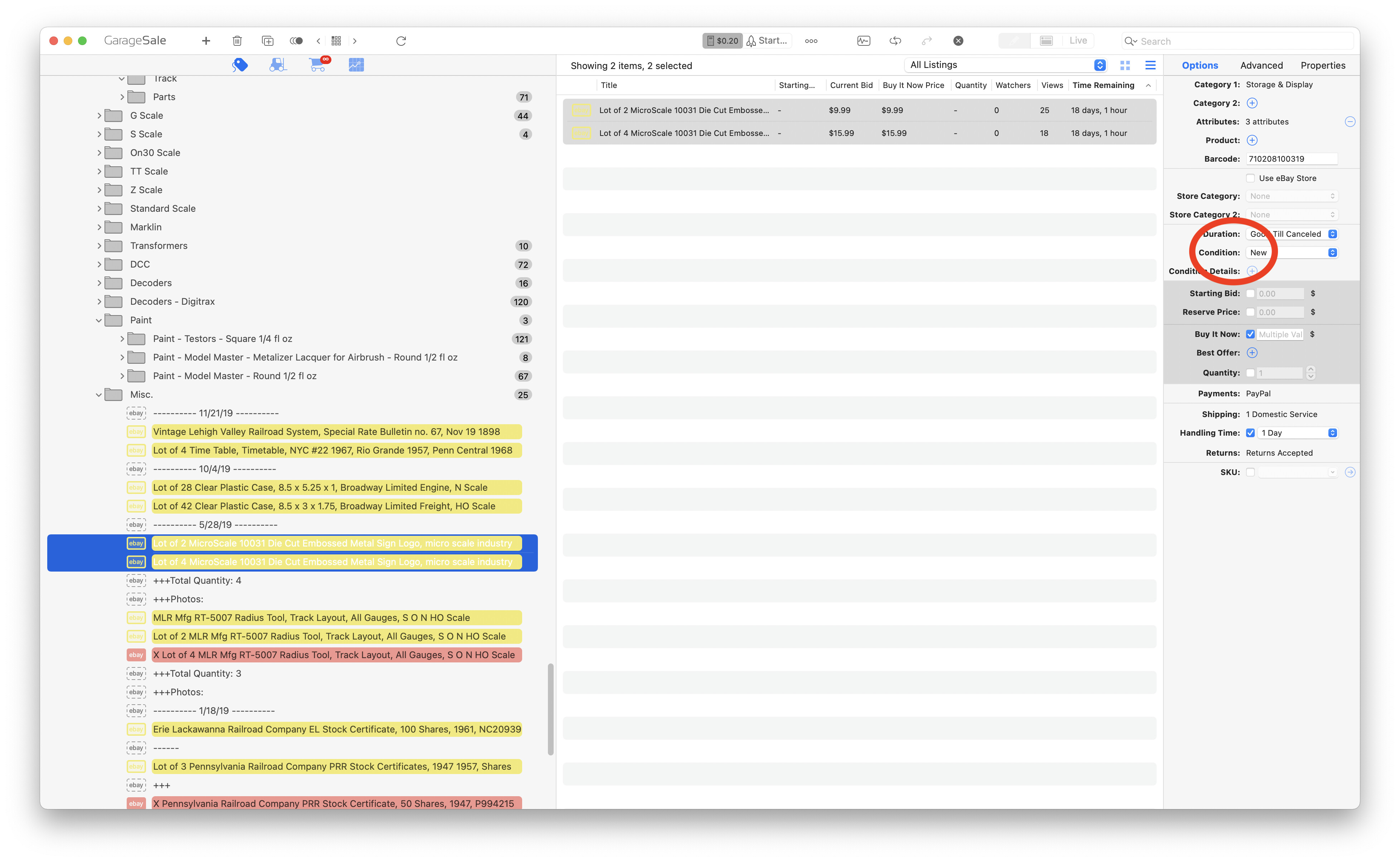Open the reports chart icon
Image resolution: width=1400 pixels, height=862 pixels.
(356, 65)
